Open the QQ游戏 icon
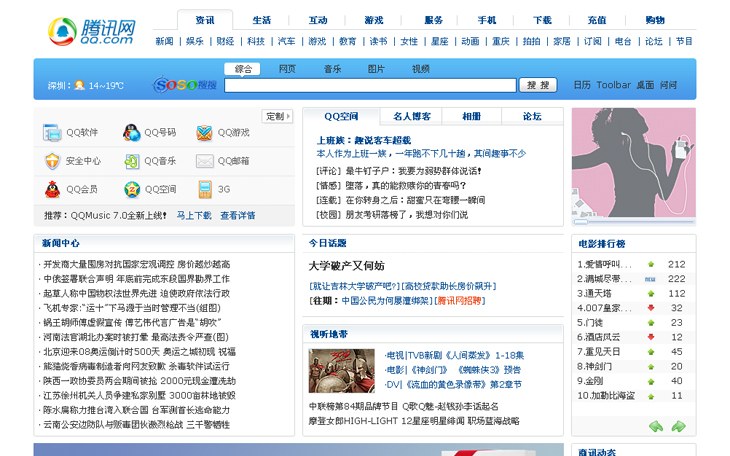 coord(205,133)
